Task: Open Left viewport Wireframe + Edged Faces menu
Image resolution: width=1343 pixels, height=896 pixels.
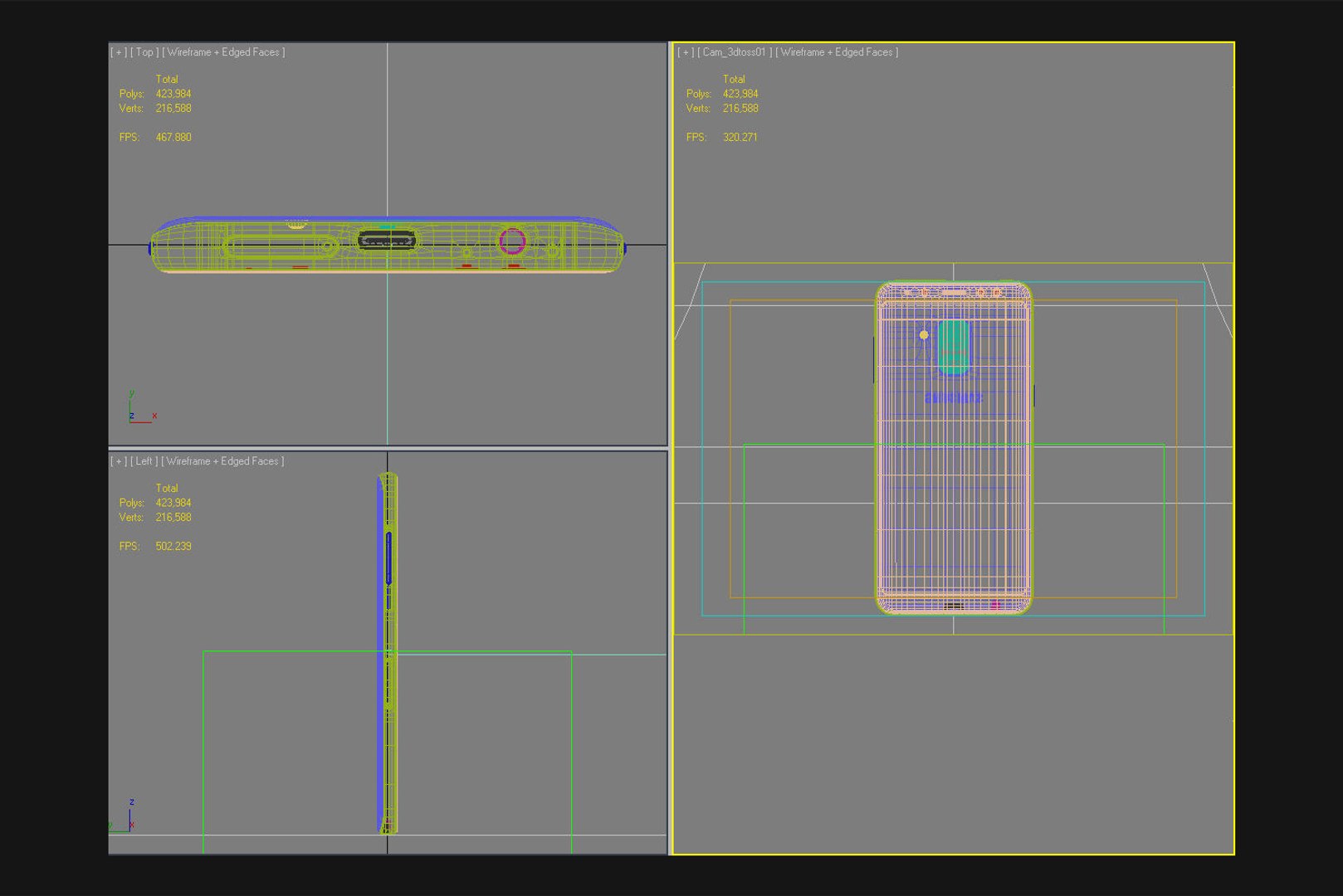Action: pyautogui.click(x=222, y=461)
